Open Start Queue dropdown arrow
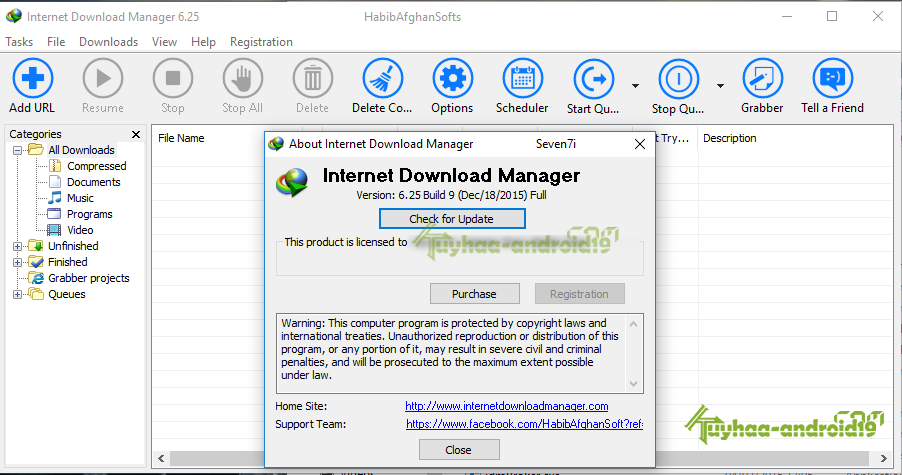This screenshot has width=902, height=475. (x=635, y=86)
